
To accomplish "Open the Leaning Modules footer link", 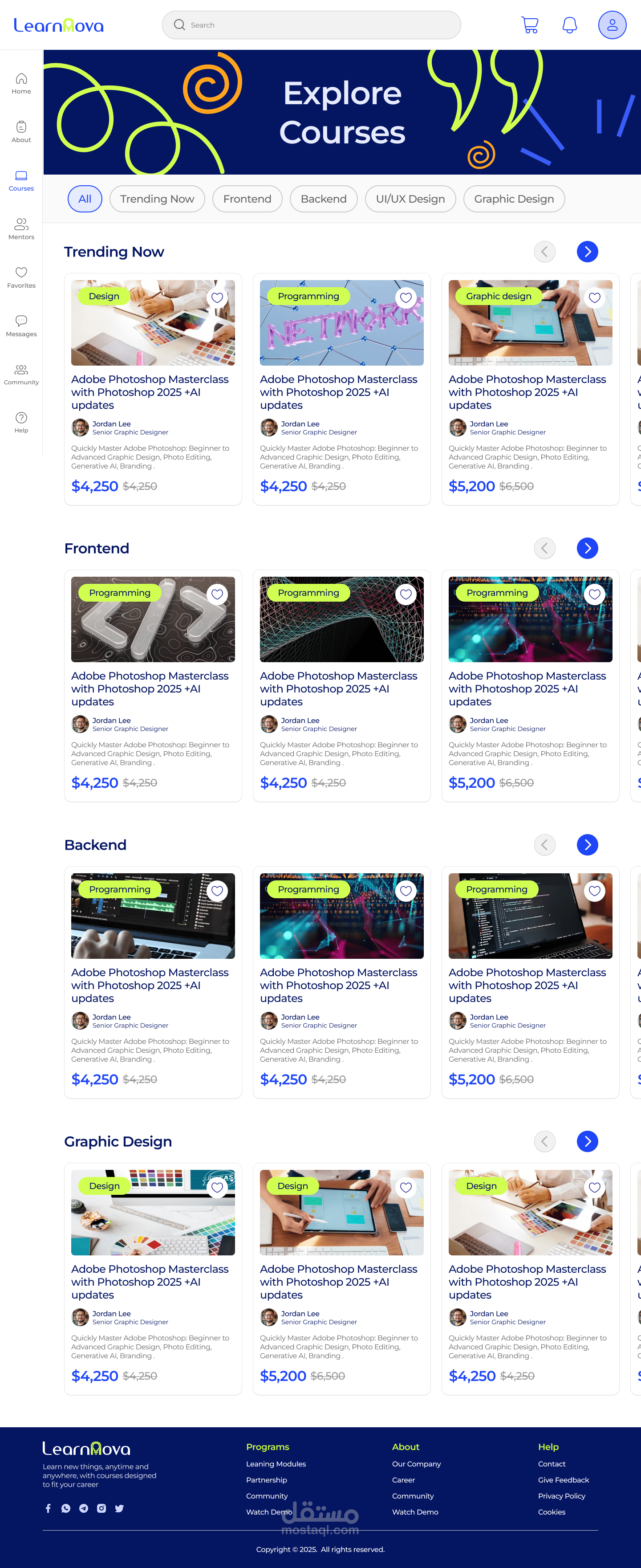I will pos(276,1464).
